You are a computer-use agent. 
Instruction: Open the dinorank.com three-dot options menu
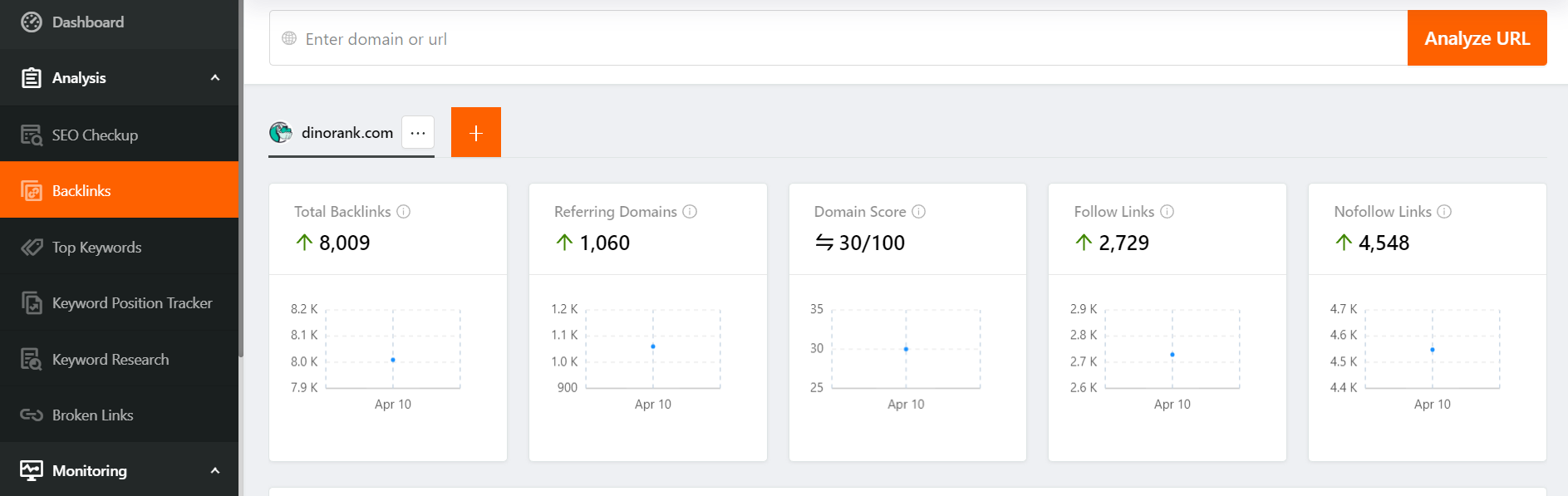point(418,133)
